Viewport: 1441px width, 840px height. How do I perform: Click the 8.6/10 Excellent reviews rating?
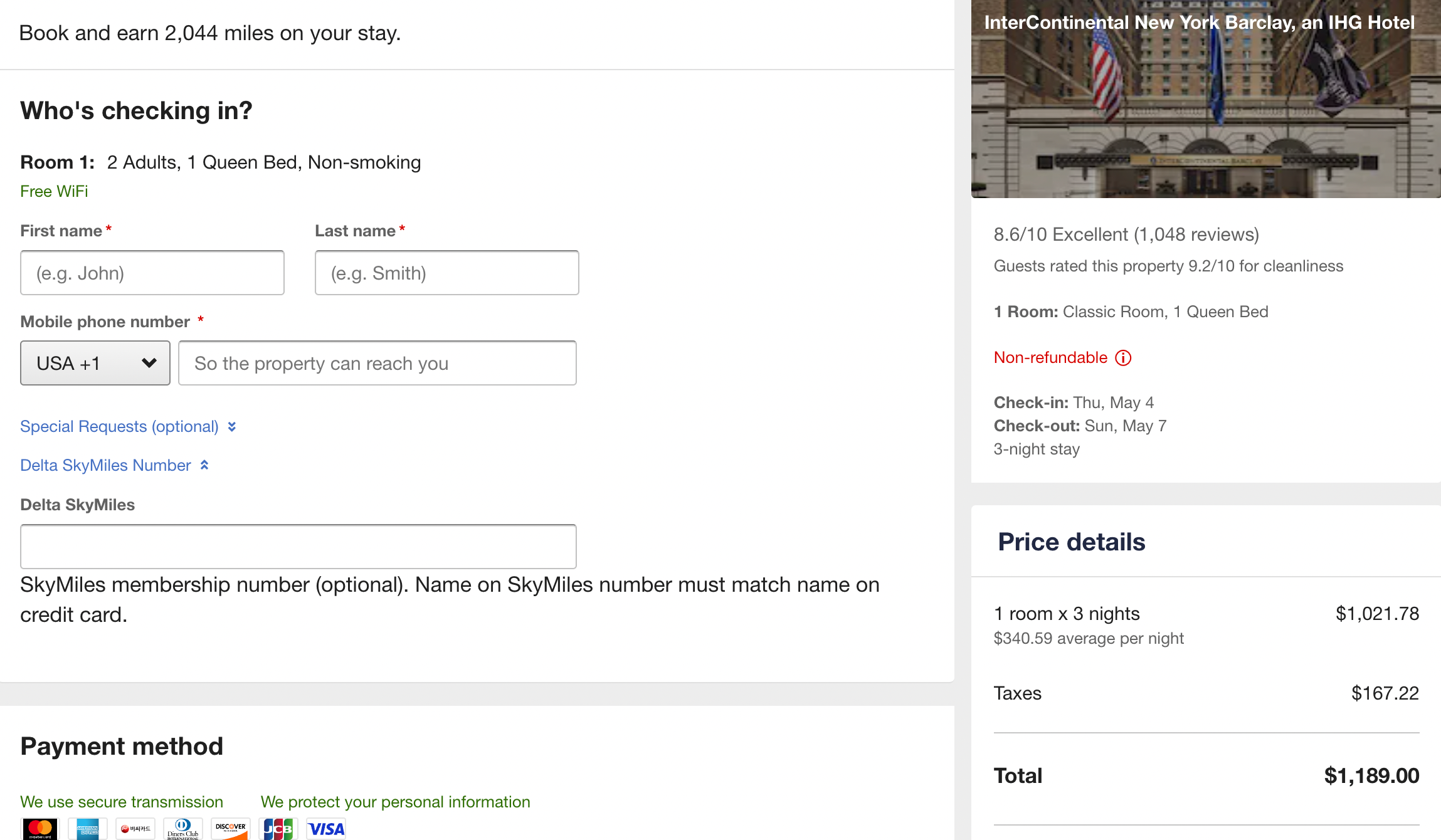coord(1126,234)
